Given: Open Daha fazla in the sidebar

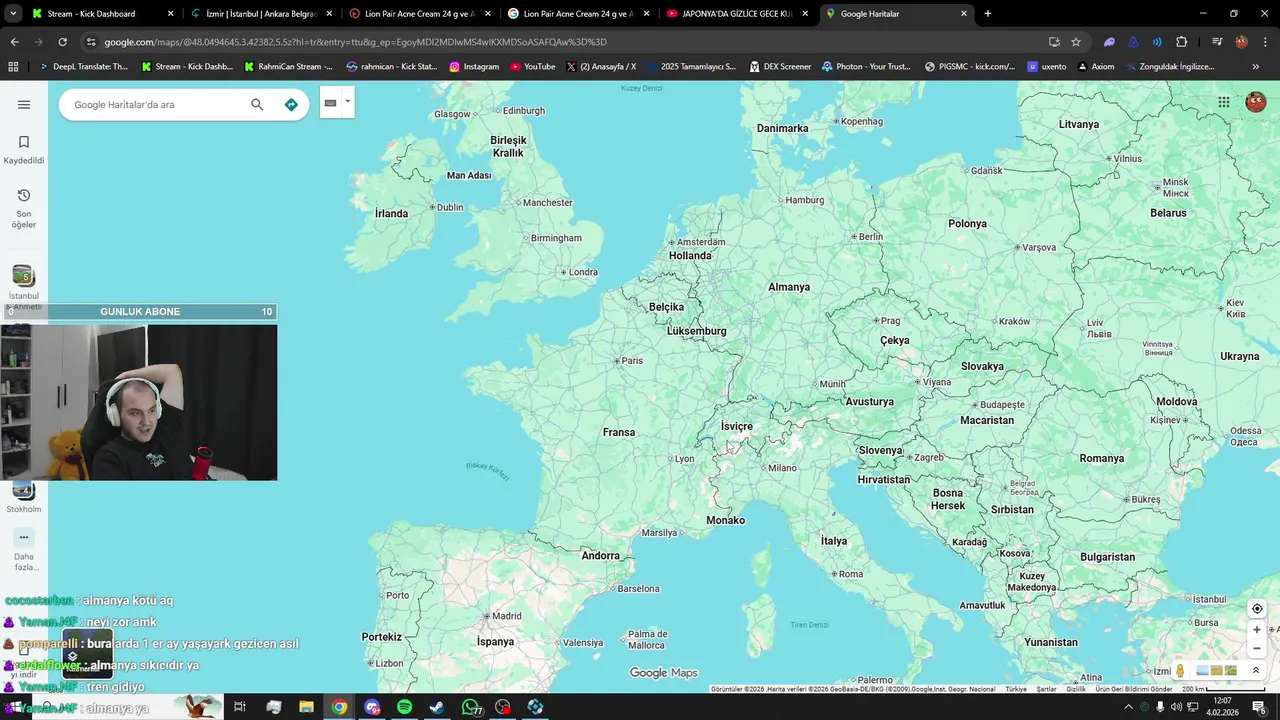Looking at the screenshot, I should (x=24, y=549).
